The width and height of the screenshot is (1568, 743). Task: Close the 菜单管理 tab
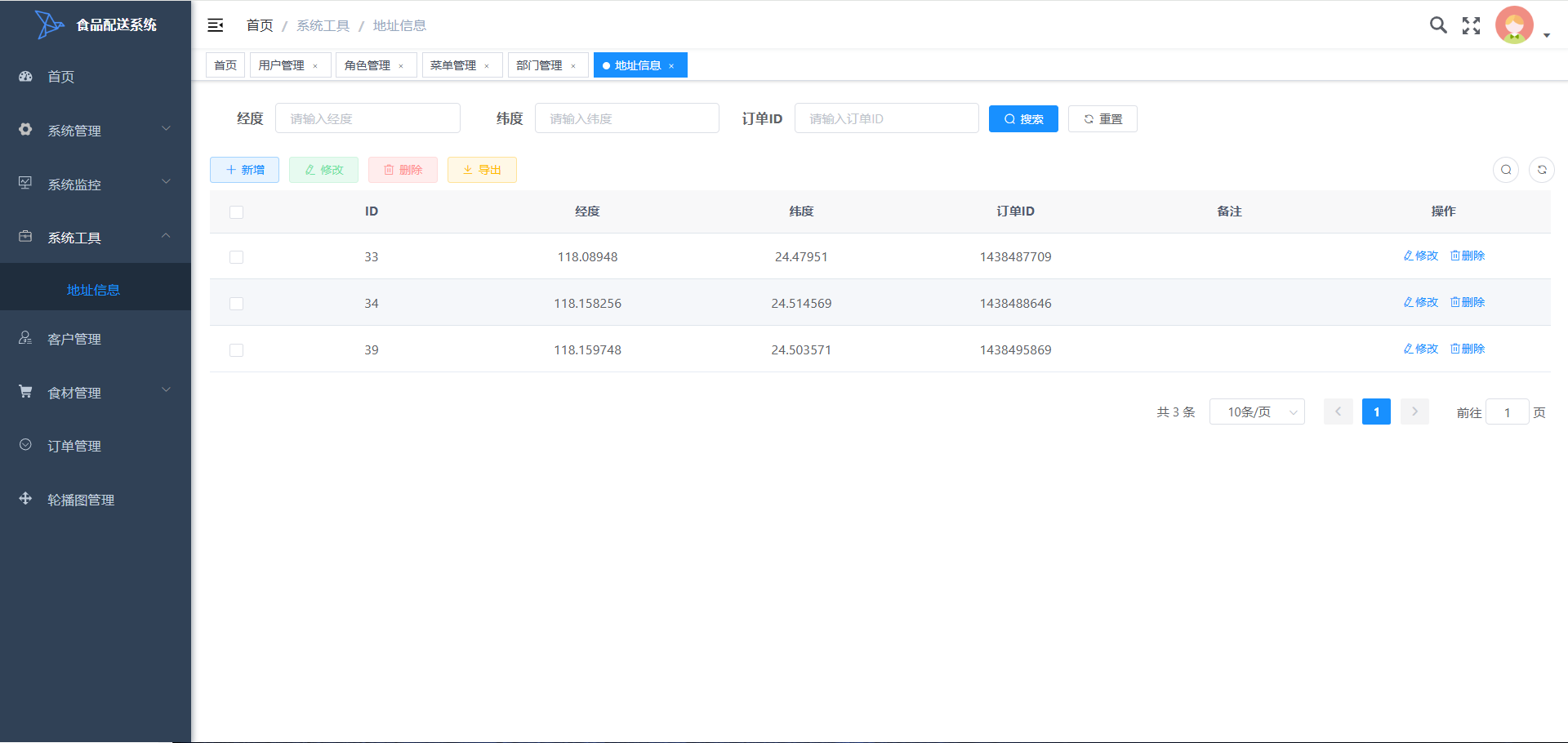(487, 66)
